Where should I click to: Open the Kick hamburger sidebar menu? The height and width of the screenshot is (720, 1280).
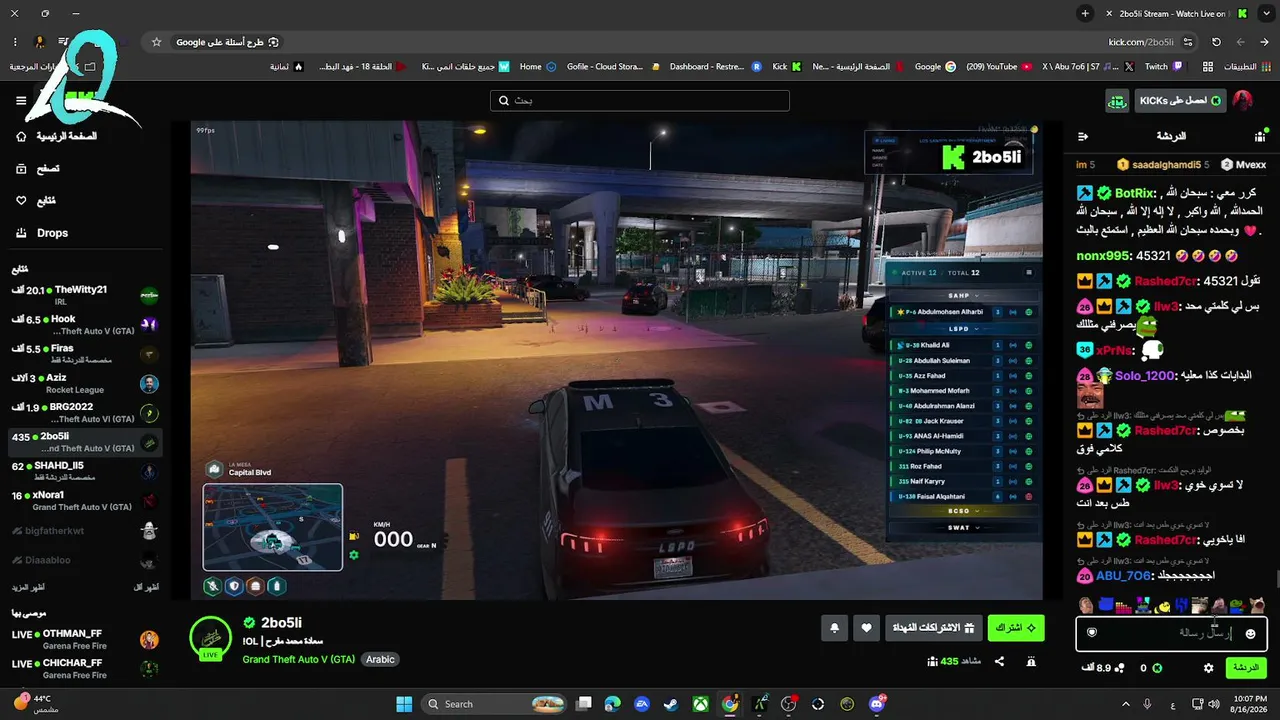[x=21, y=100]
